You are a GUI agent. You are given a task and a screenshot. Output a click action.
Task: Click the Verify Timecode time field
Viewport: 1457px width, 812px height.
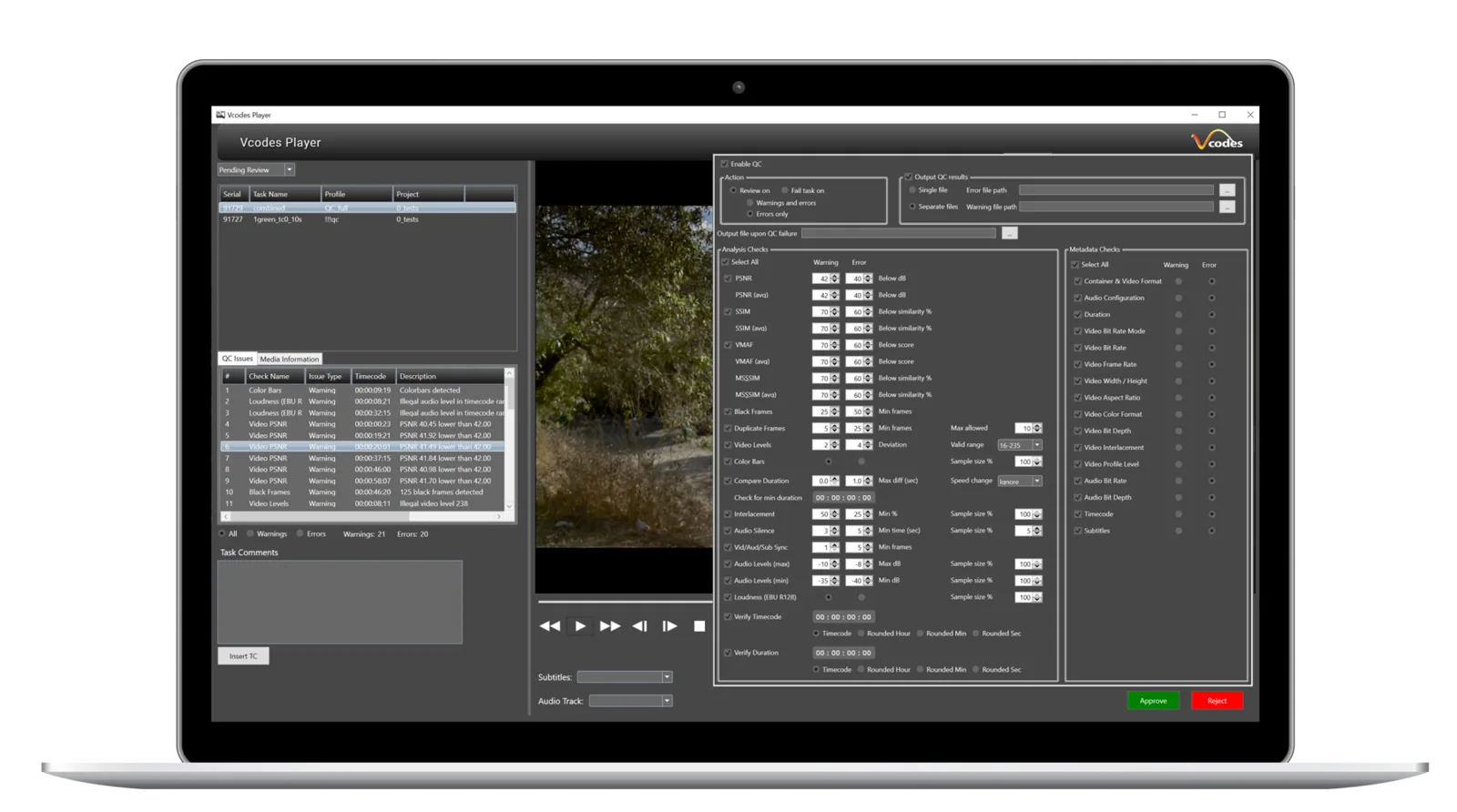point(843,617)
